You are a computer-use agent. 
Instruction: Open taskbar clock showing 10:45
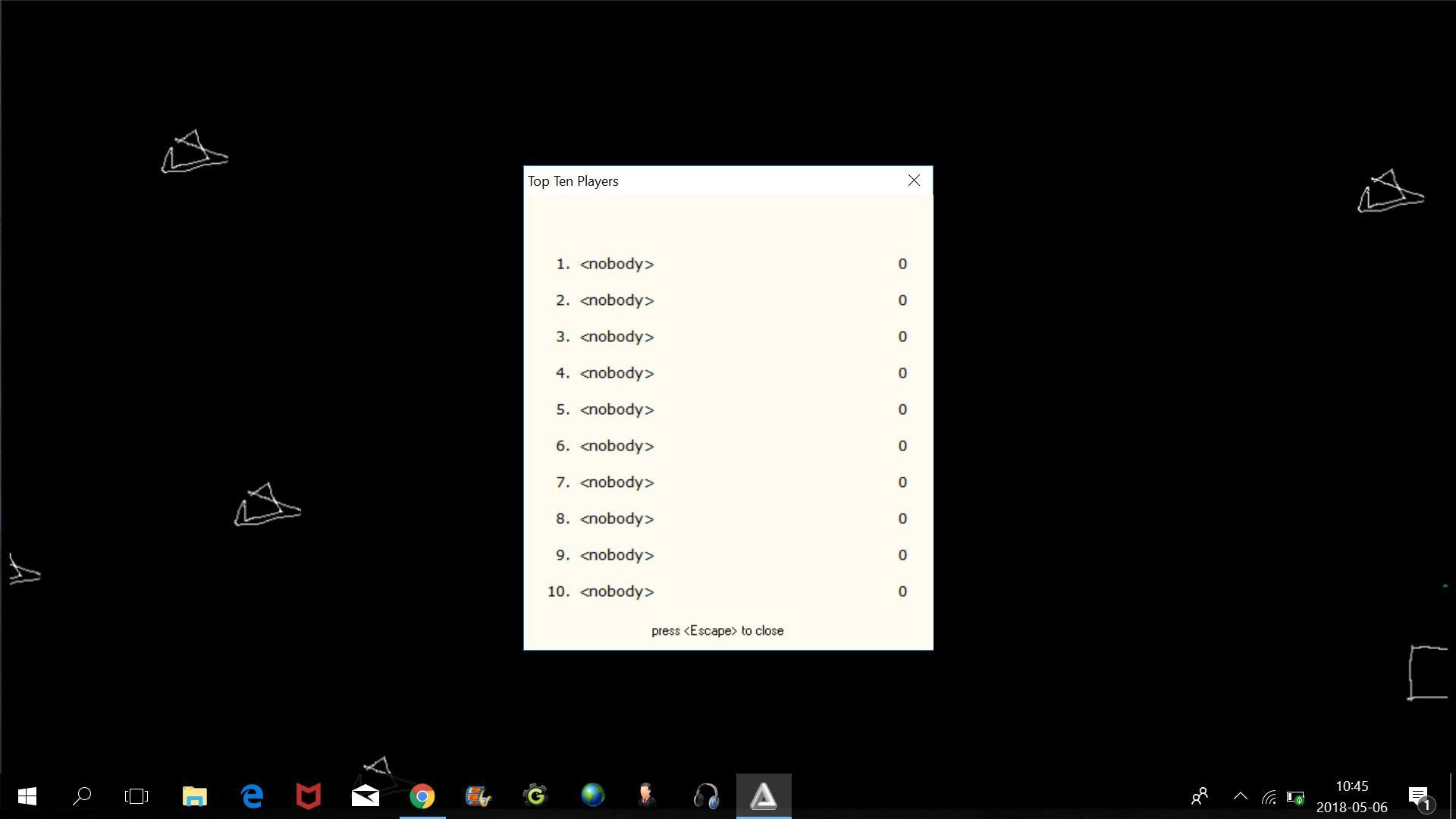point(1352,796)
